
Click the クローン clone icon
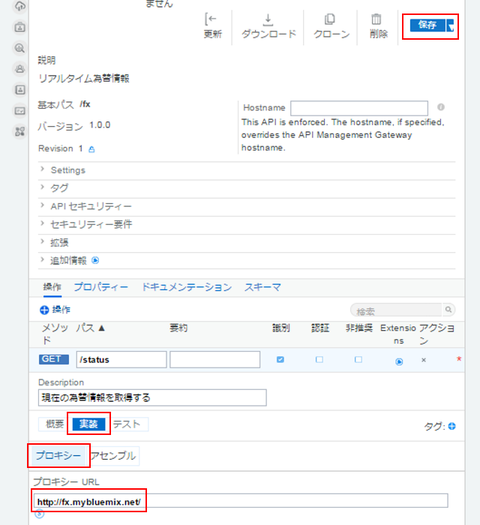pyautogui.click(x=330, y=19)
